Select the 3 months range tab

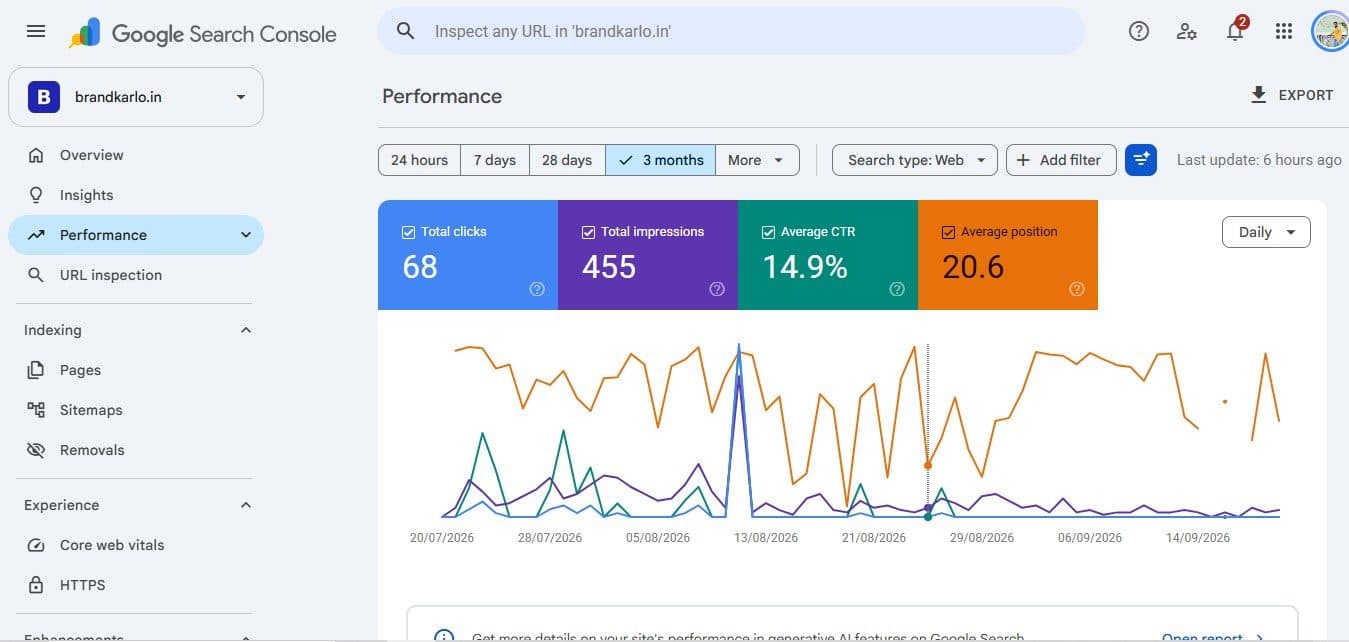click(660, 160)
